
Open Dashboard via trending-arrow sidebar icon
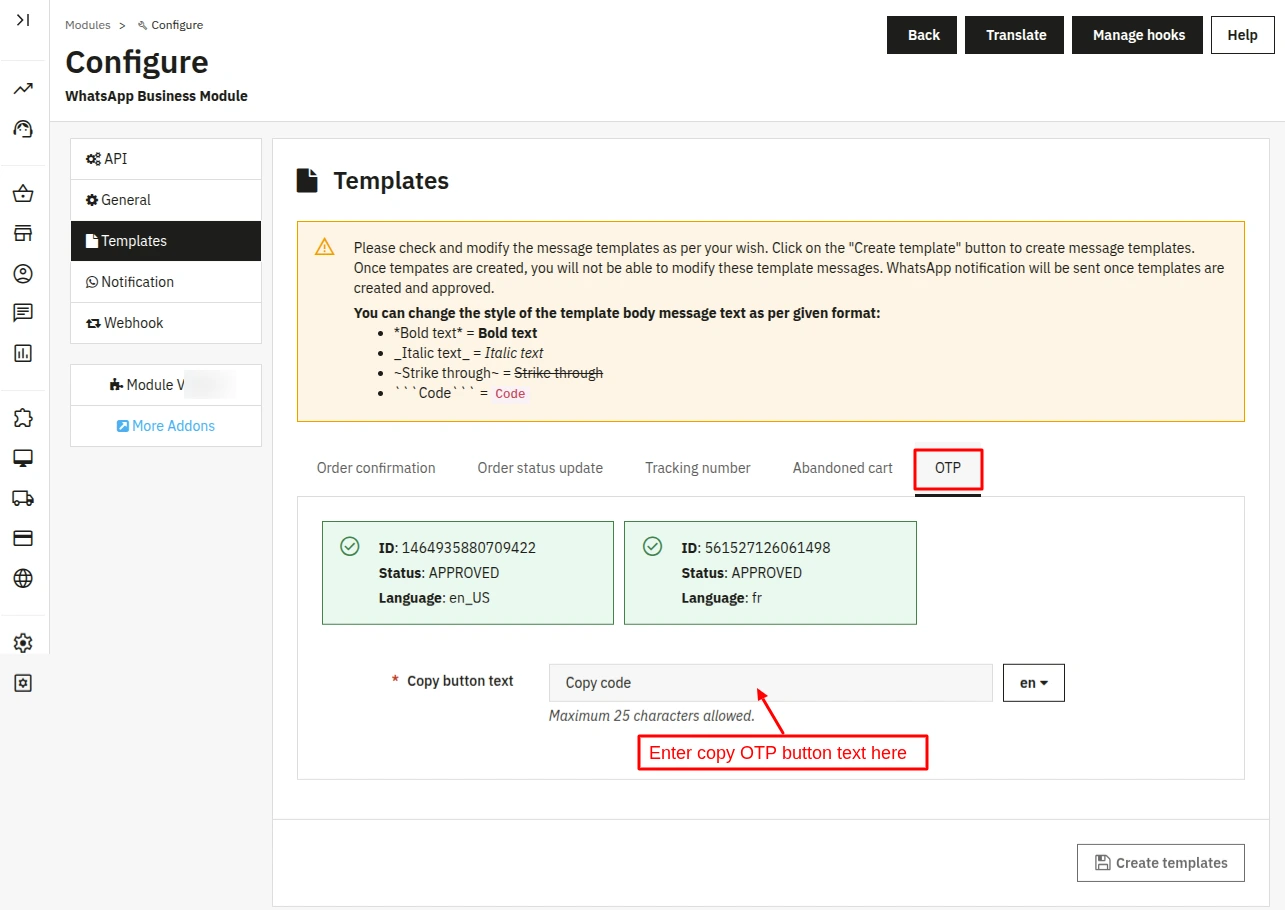coord(23,89)
